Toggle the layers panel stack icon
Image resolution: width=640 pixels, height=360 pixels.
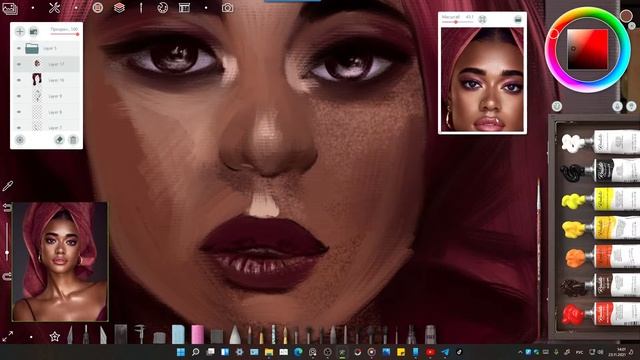tap(119, 8)
